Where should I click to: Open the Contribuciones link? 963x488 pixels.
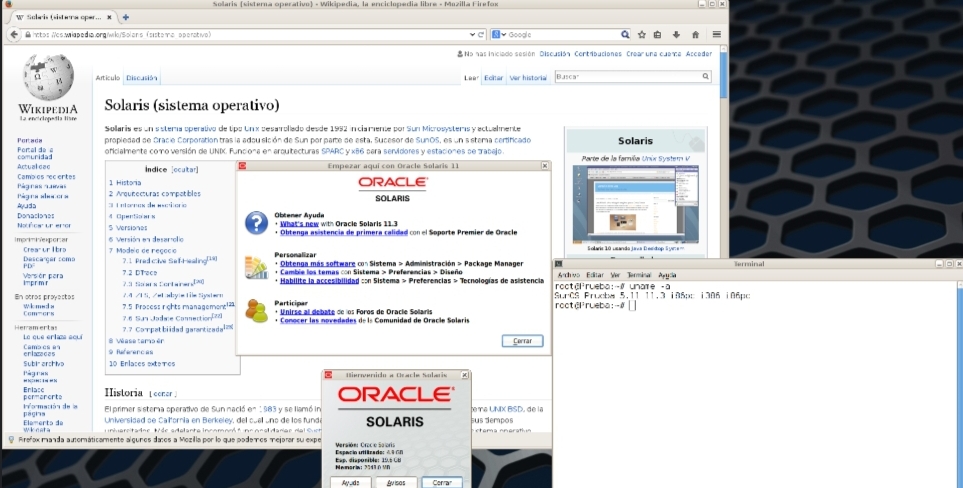598,54
